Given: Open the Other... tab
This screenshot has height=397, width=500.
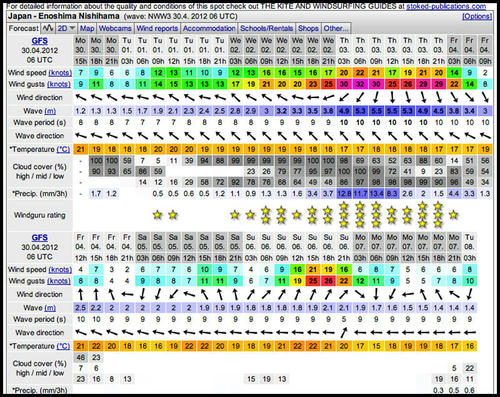Looking at the screenshot, I should tap(336, 28).
